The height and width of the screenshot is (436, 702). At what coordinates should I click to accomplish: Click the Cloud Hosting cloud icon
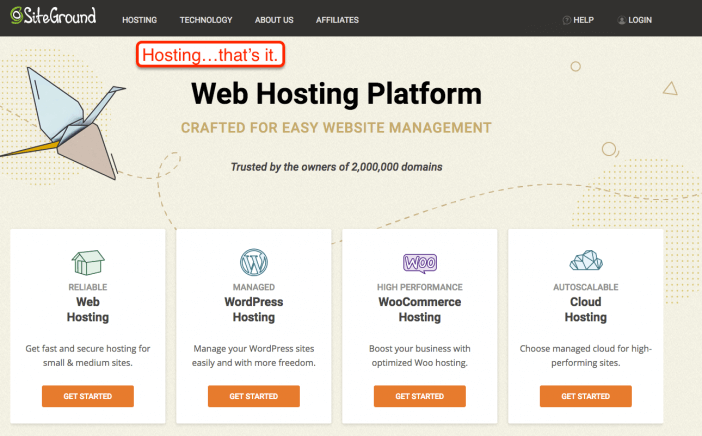[x=586, y=261]
